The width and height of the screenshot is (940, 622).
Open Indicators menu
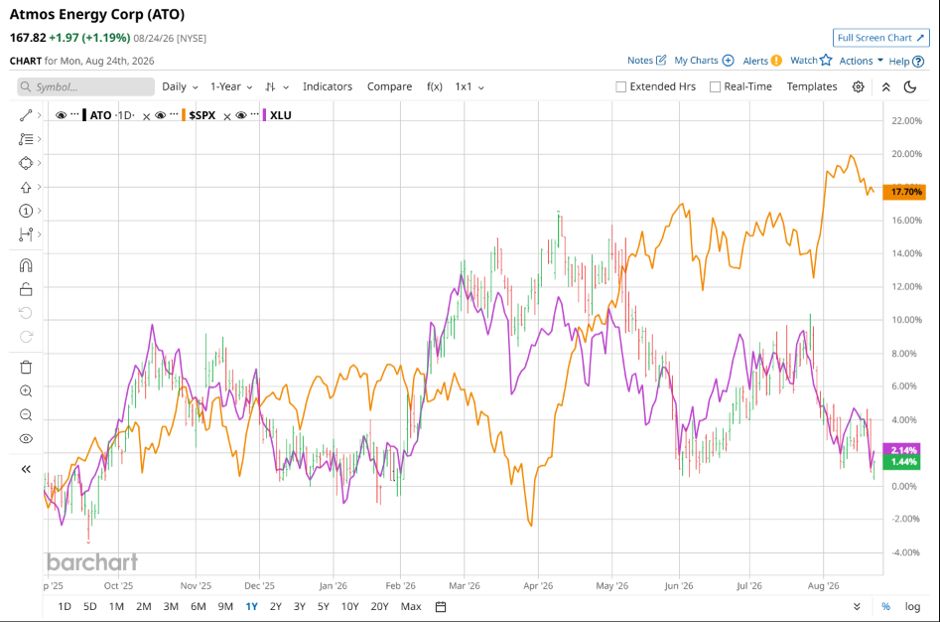click(327, 87)
